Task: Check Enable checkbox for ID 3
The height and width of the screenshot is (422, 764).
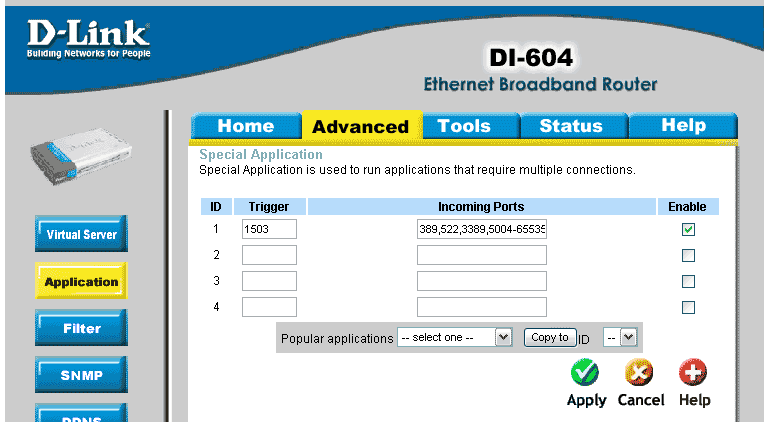Action: [x=688, y=281]
